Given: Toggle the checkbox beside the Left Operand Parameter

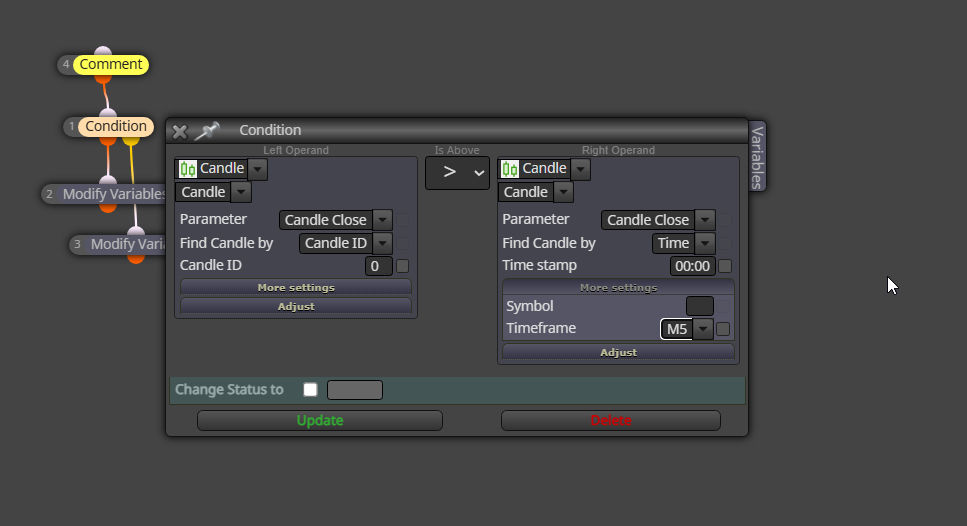Looking at the screenshot, I should click(403, 220).
